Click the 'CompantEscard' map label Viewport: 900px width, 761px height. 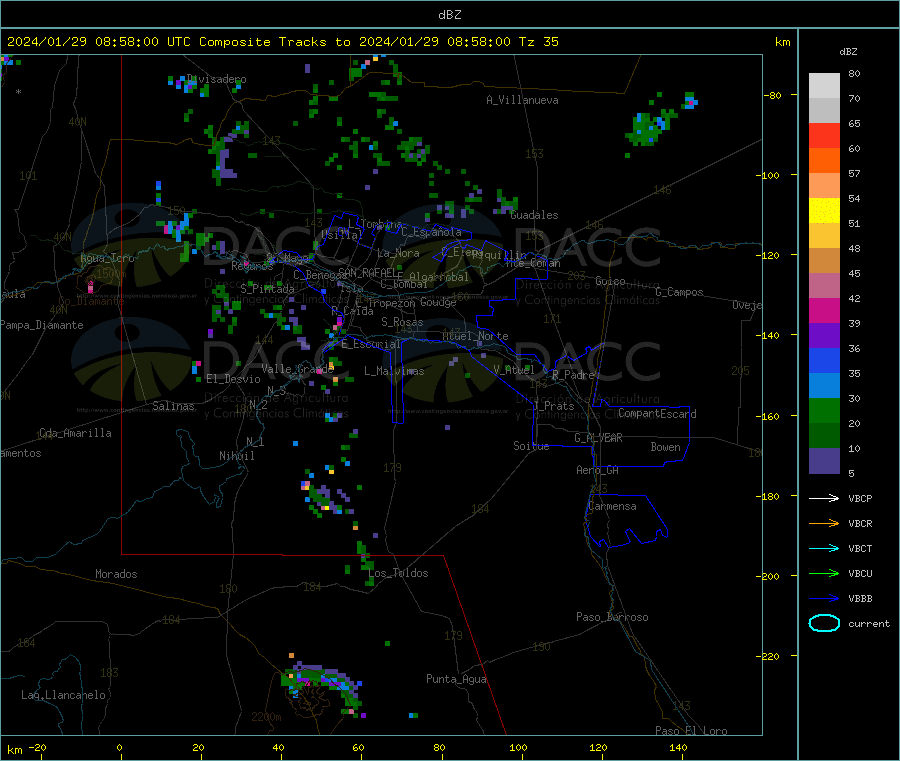(x=658, y=414)
